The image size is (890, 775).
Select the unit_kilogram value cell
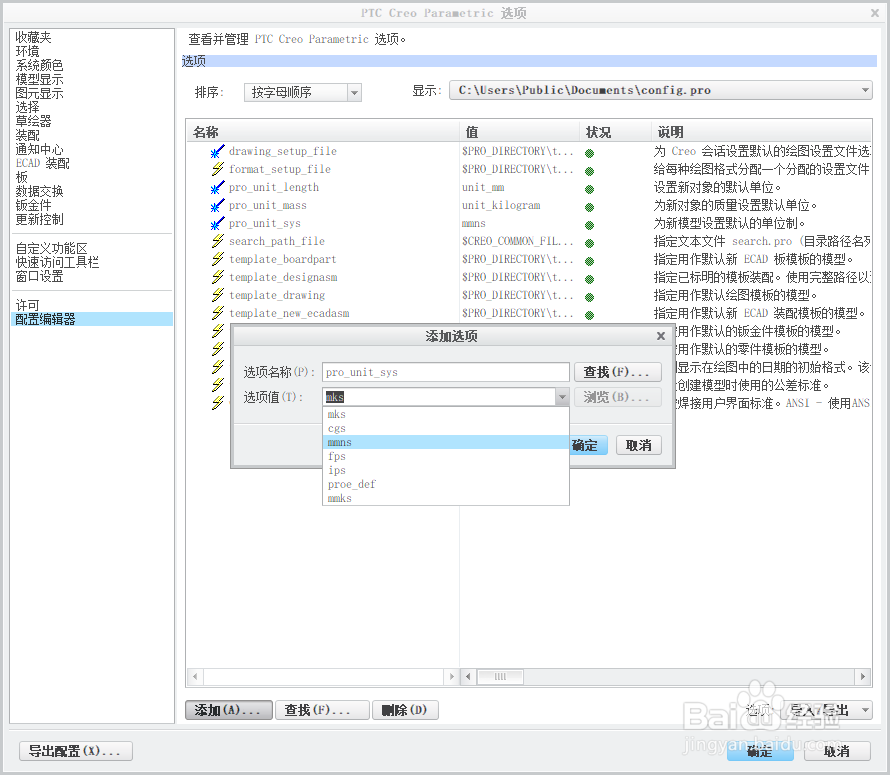pyautogui.click(x=501, y=206)
